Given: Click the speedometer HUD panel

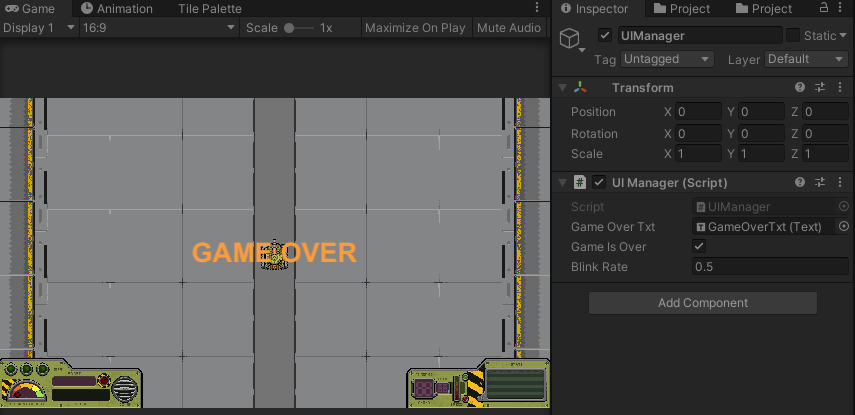Looking at the screenshot, I should tap(71, 383).
